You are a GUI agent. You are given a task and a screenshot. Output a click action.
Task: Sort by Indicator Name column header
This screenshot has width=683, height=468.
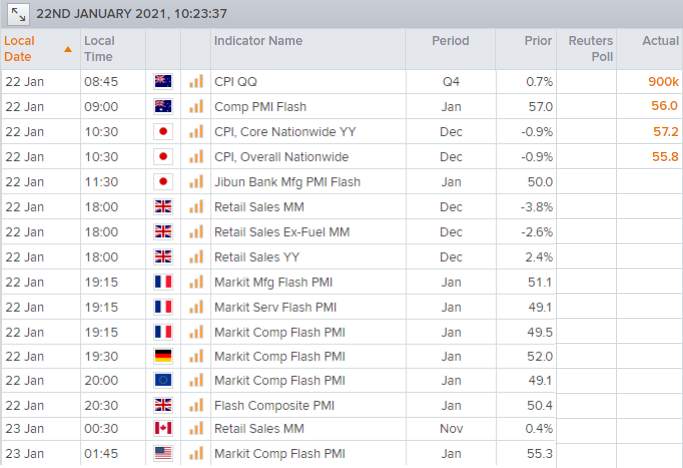[258, 41]
